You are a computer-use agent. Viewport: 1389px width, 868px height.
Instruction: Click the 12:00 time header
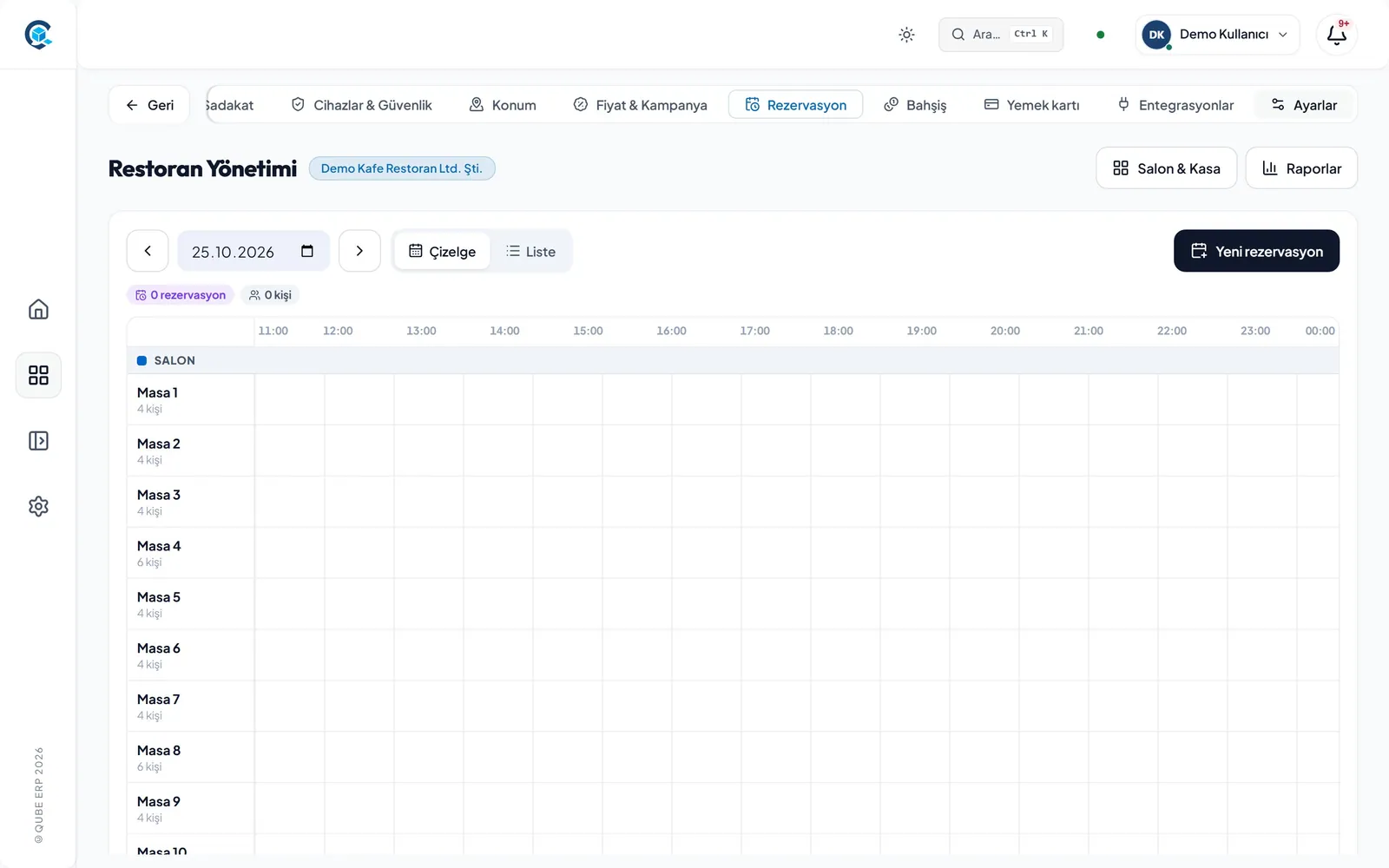338,331
